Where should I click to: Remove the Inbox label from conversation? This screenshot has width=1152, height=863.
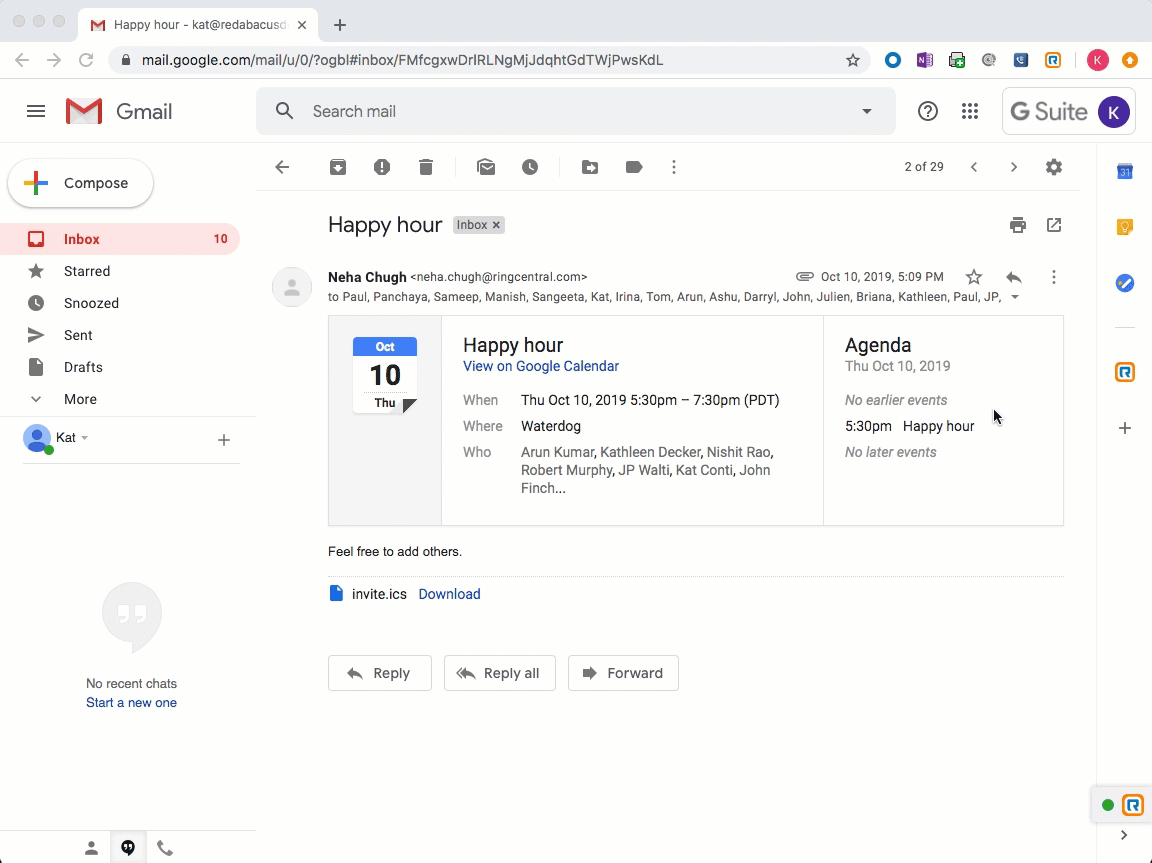click(x=496, y=225)
